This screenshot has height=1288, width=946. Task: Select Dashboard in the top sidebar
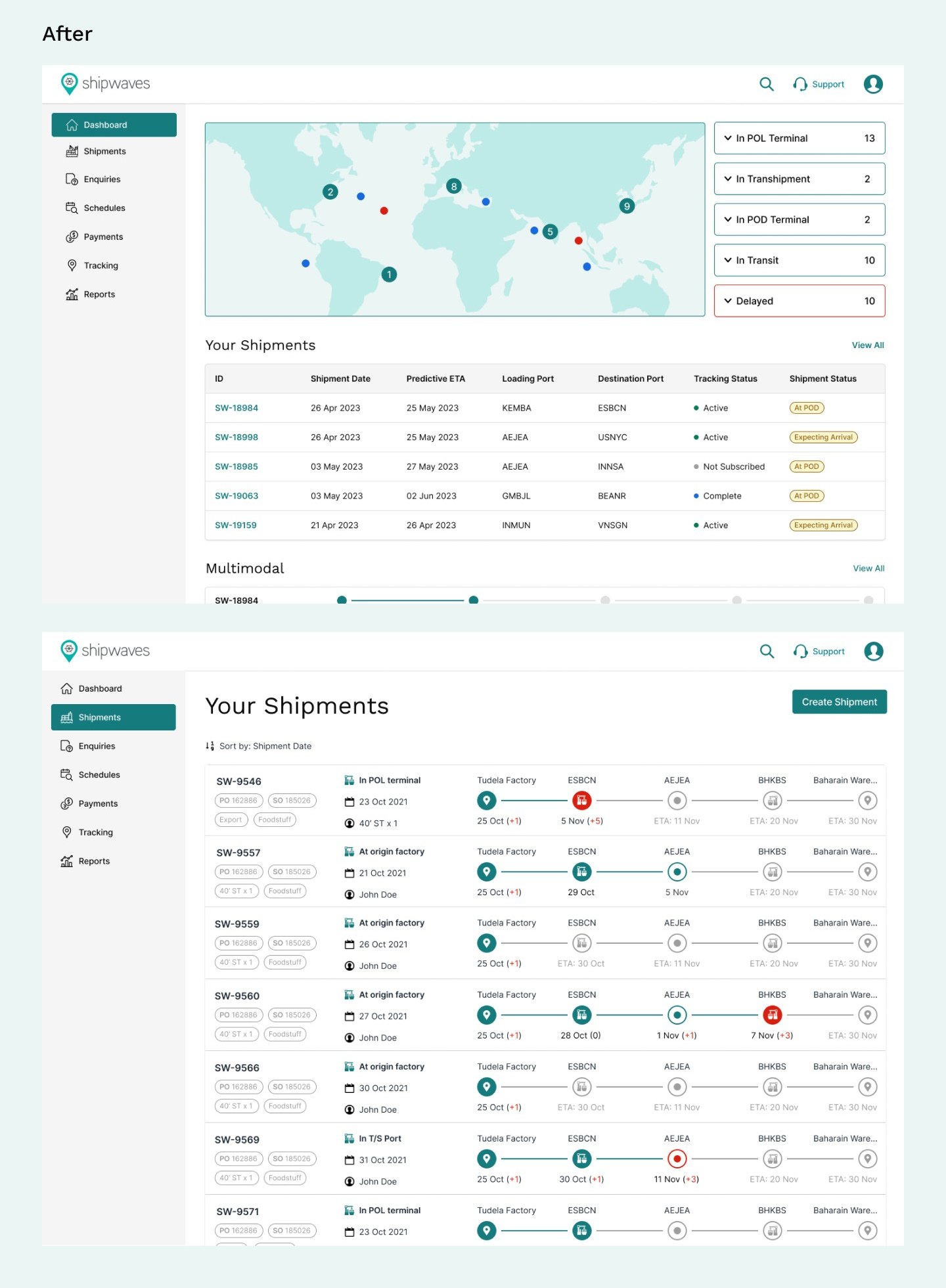[x=114, y=125]
